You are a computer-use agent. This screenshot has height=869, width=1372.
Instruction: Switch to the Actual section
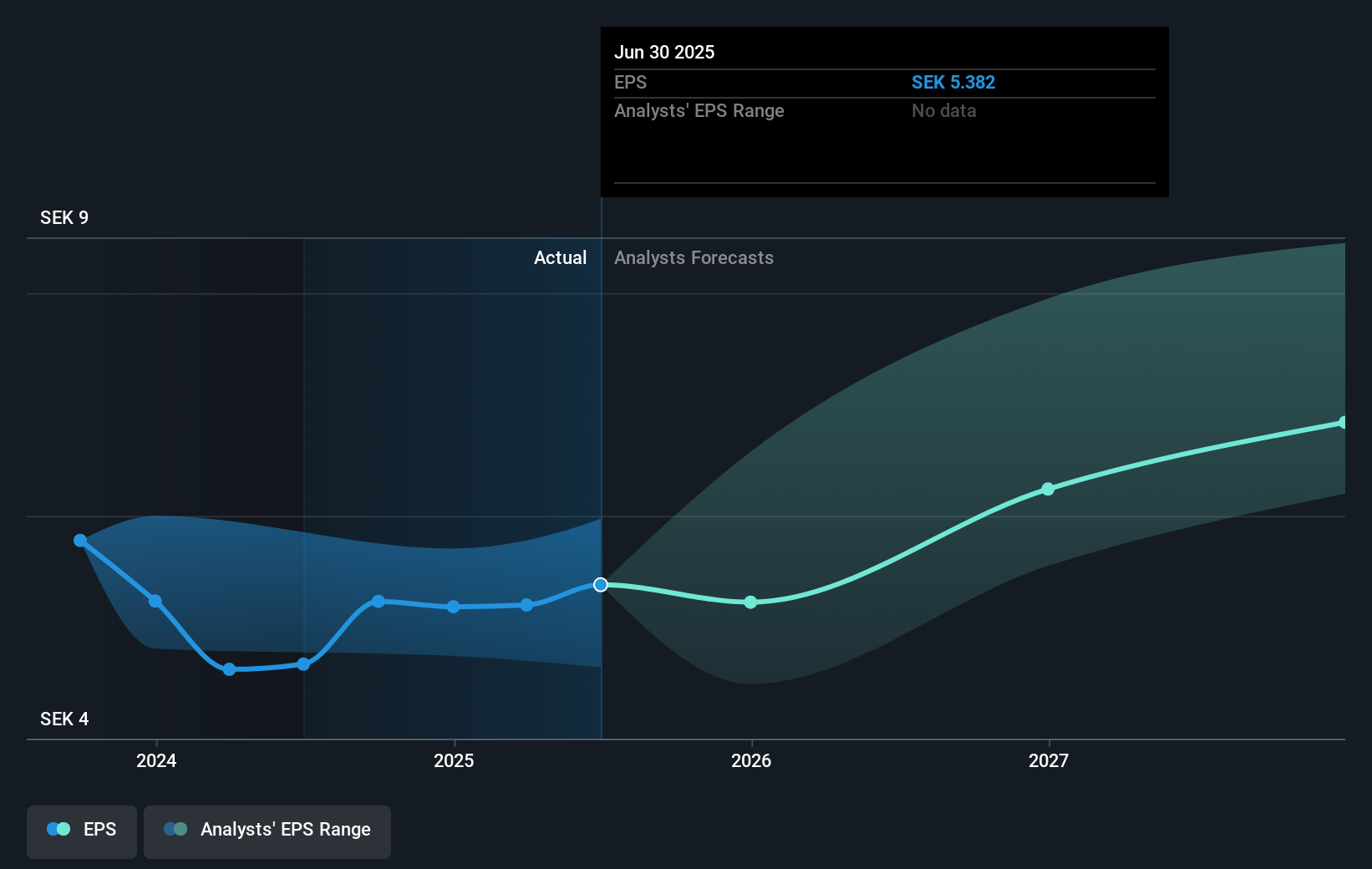tap(560, 257)
